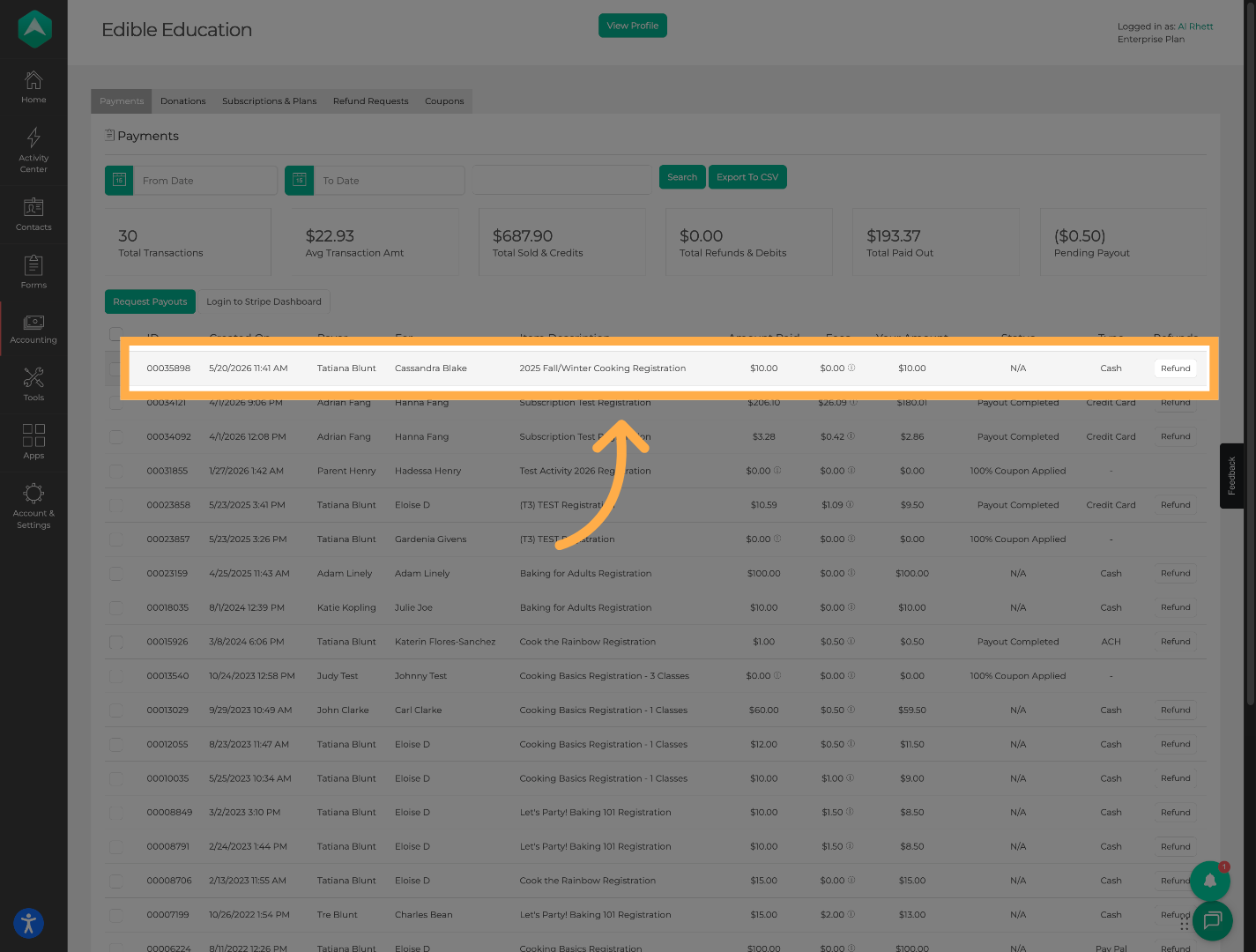Open Activity Center in sidebar
Image resolution: width=1256 pixels, height=952 pixels.
click(x=33, y=151)
